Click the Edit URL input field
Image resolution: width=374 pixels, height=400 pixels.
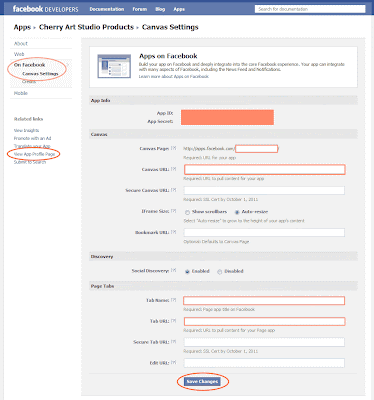click(x=264, y=363)
